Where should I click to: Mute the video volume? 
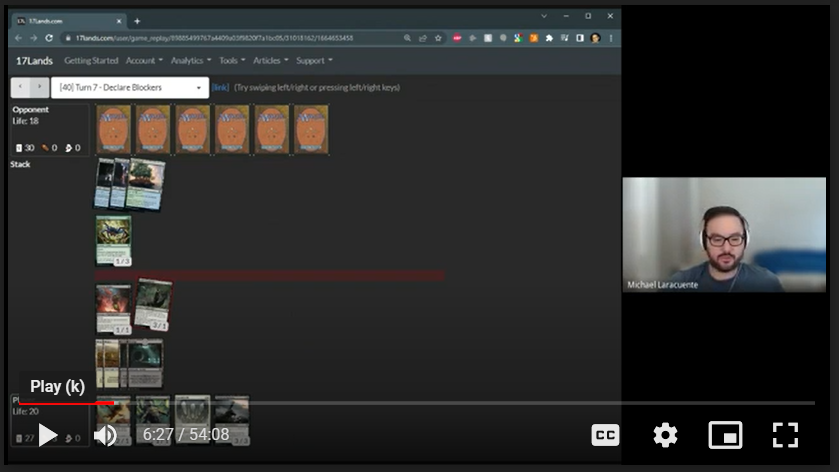(x=105, y=435)
